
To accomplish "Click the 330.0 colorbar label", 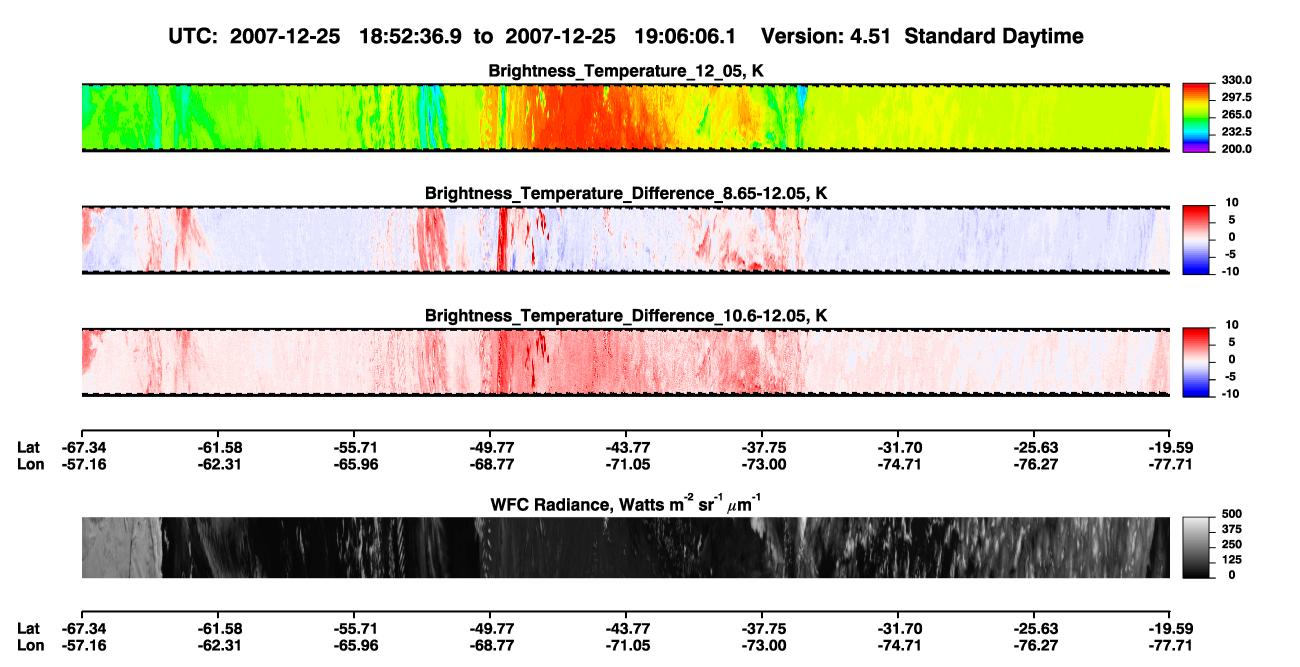I will pyautogui.click(x=1237, y=81).
